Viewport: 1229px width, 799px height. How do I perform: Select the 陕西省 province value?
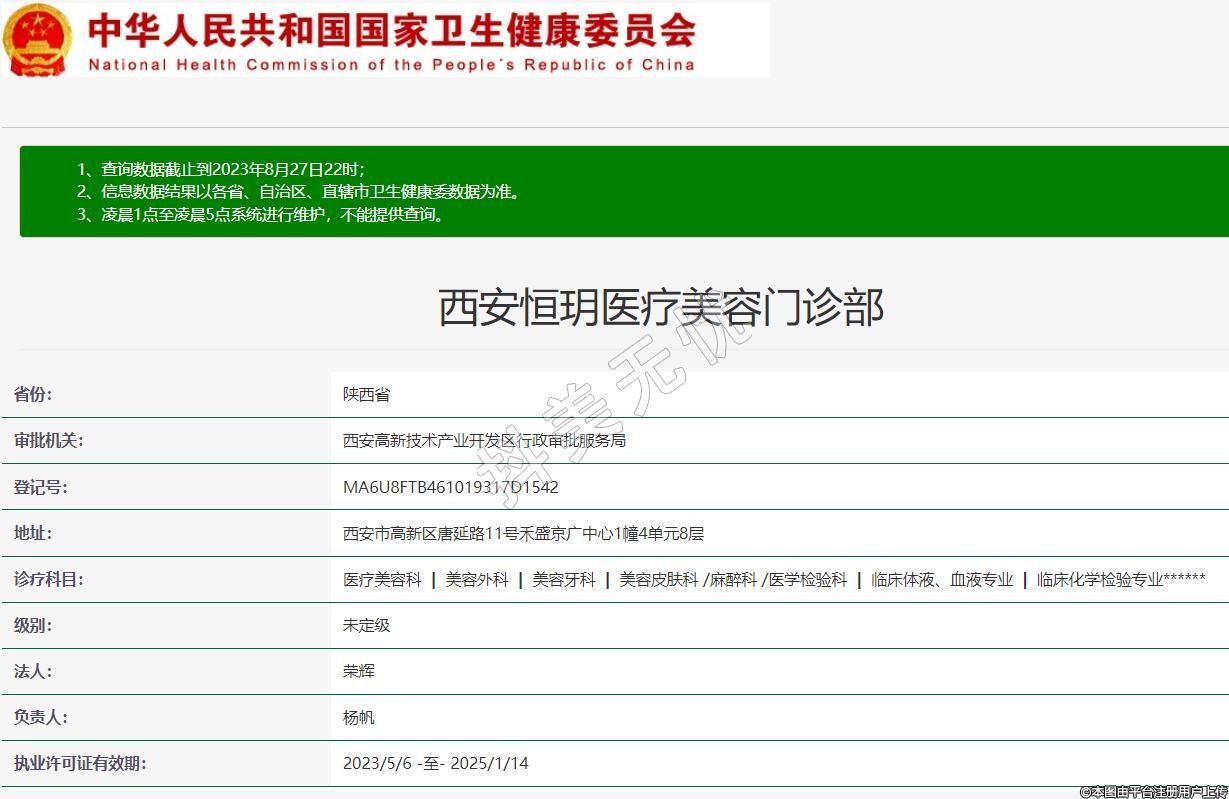(x=366, y=394)
